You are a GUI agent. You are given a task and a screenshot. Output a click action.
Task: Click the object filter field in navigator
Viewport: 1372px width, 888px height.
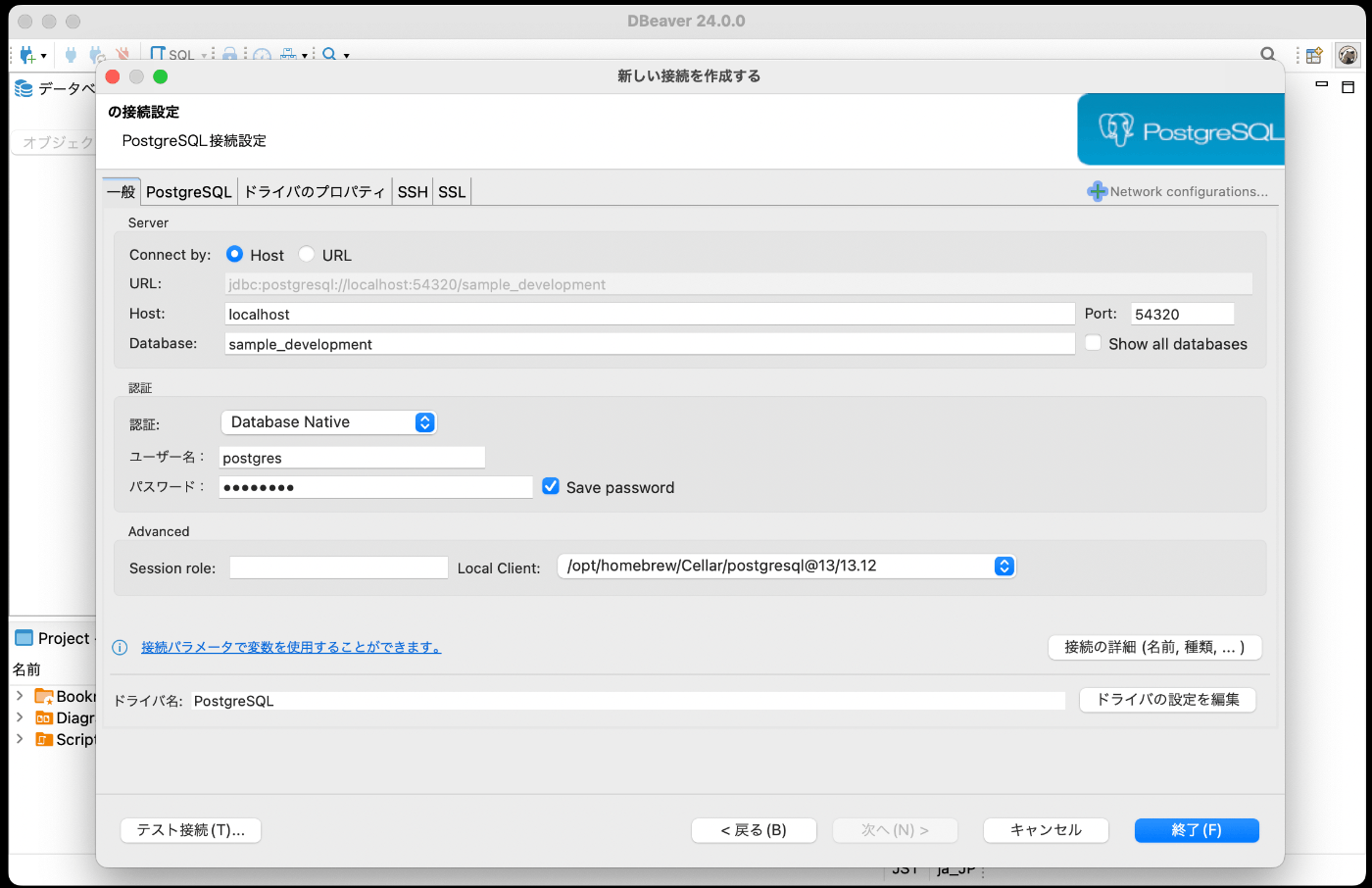click(x=55, y=142)
